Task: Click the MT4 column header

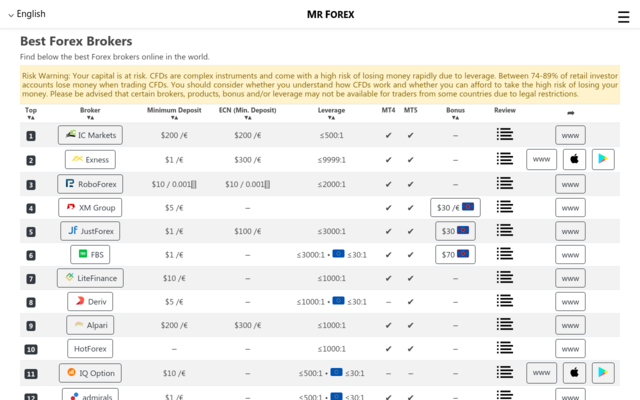Action: click(x=388, y=110)
